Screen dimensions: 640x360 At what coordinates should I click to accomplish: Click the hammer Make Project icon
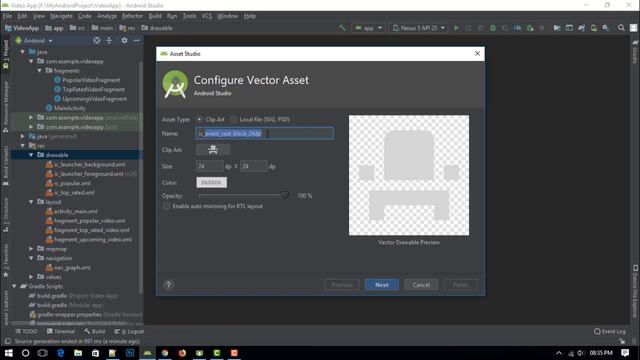[x=342, y=28]
